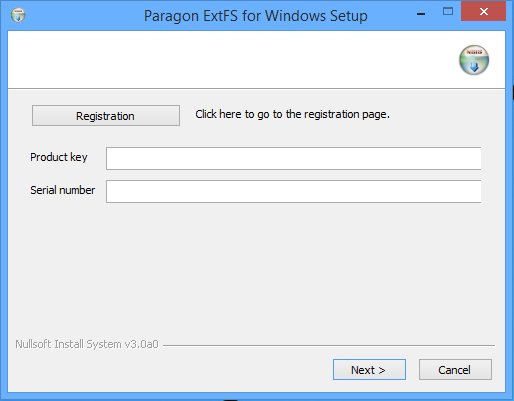Image resolution: width=514 pixels, height=401 pixels.
Task: Focus the Product key input field
Action: [x=293, y=158]
